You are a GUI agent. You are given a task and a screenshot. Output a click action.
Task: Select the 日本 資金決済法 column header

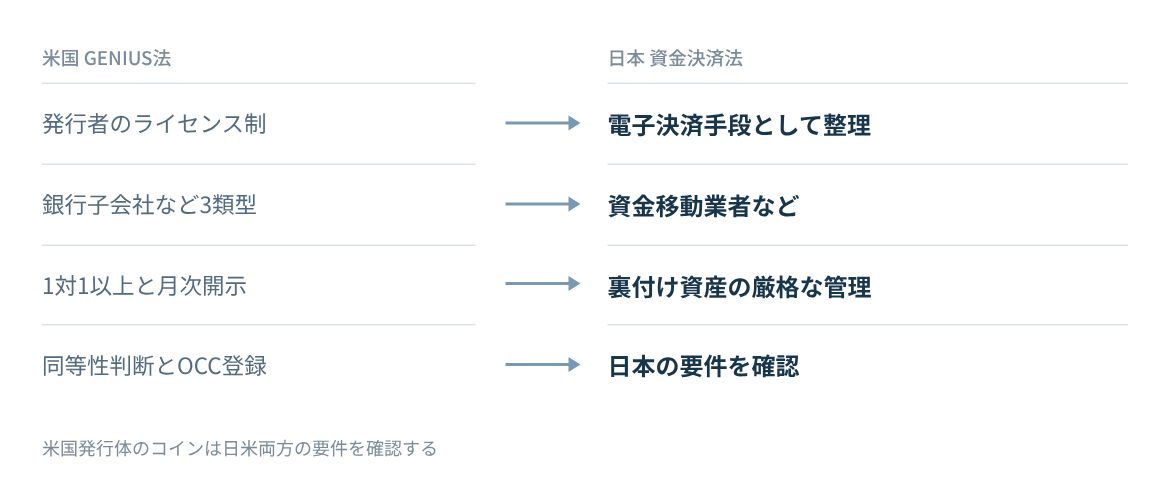click(675, 58)
